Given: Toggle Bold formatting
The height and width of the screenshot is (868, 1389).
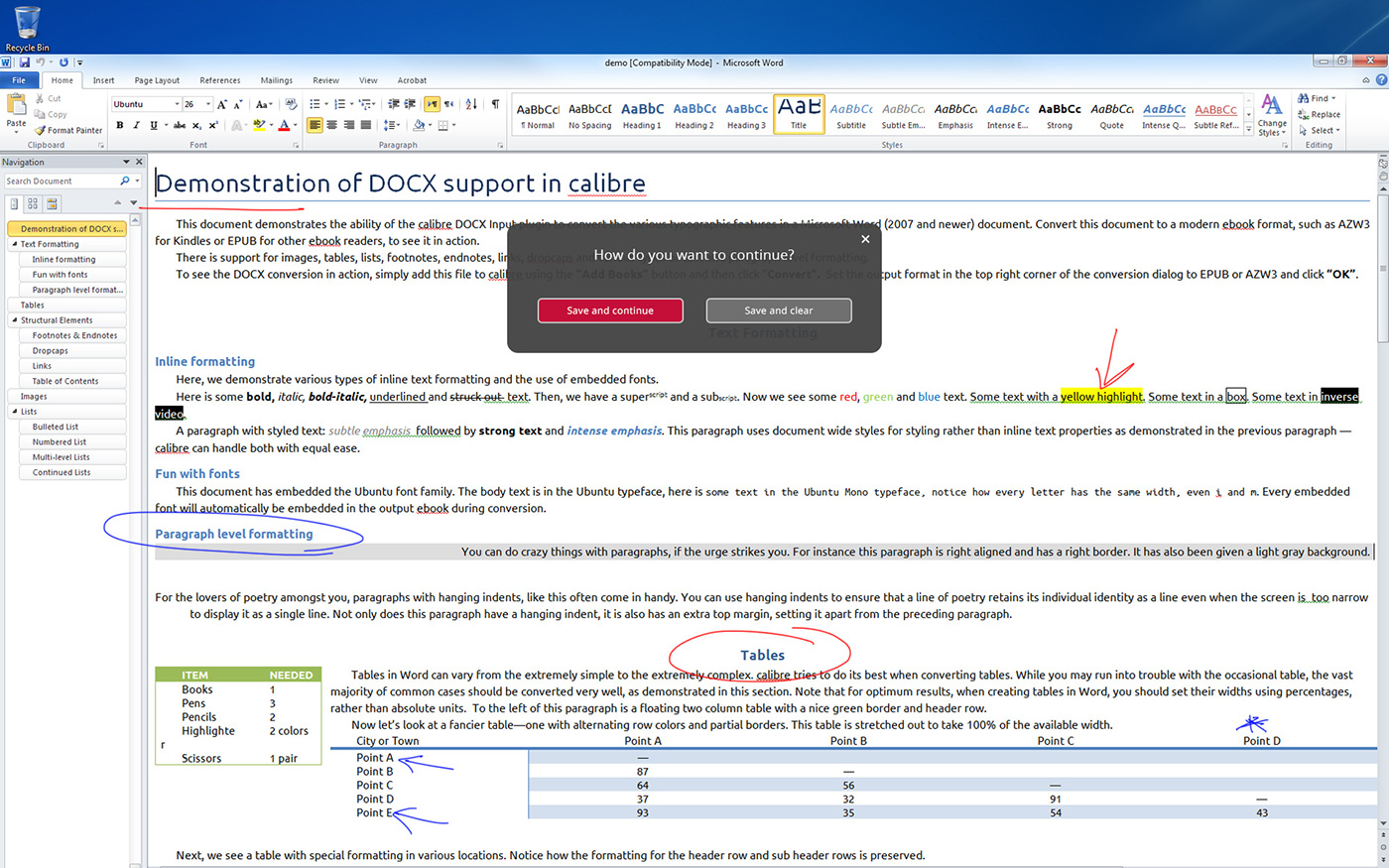Looking at the screenshot, I should 120,125.
